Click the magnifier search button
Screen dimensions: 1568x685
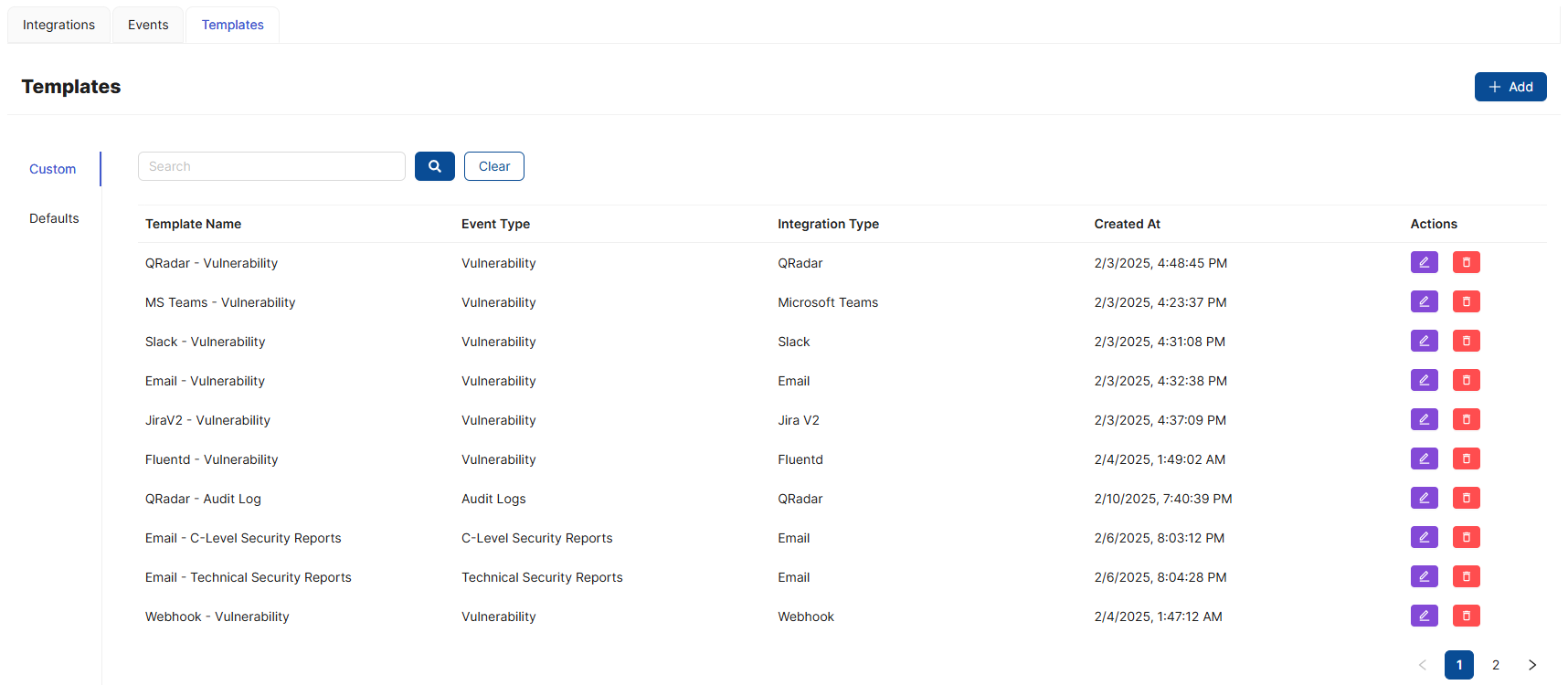point(434,166)
